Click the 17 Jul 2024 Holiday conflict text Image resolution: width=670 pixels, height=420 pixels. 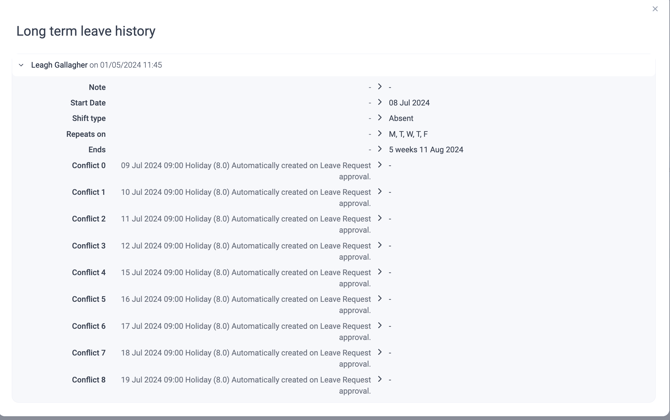tap(246, 332)
